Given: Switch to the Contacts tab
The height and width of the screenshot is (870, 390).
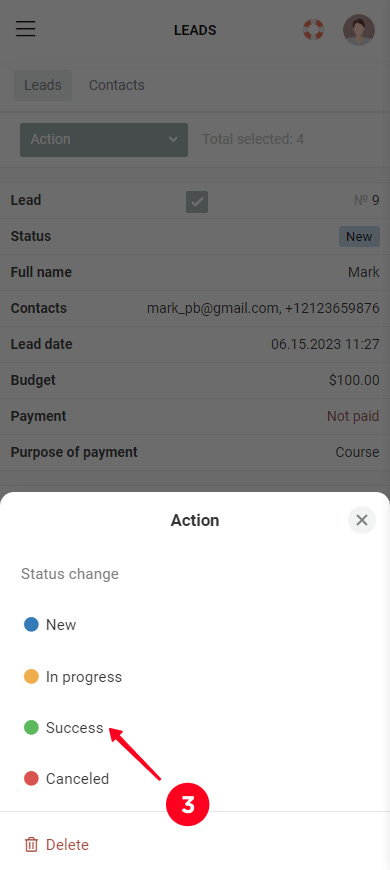Looking at the screenshot, I should pyautogui.click(x=117, y=85).
